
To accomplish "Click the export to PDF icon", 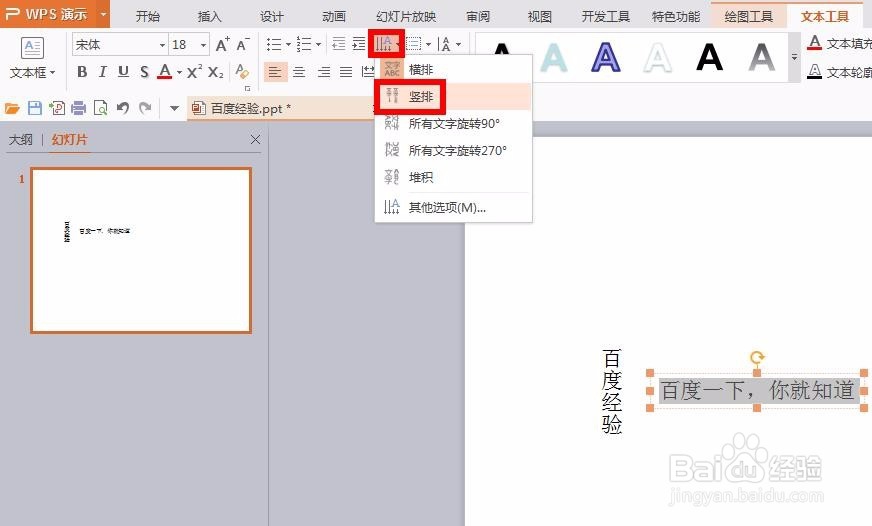I will (57, 108).
